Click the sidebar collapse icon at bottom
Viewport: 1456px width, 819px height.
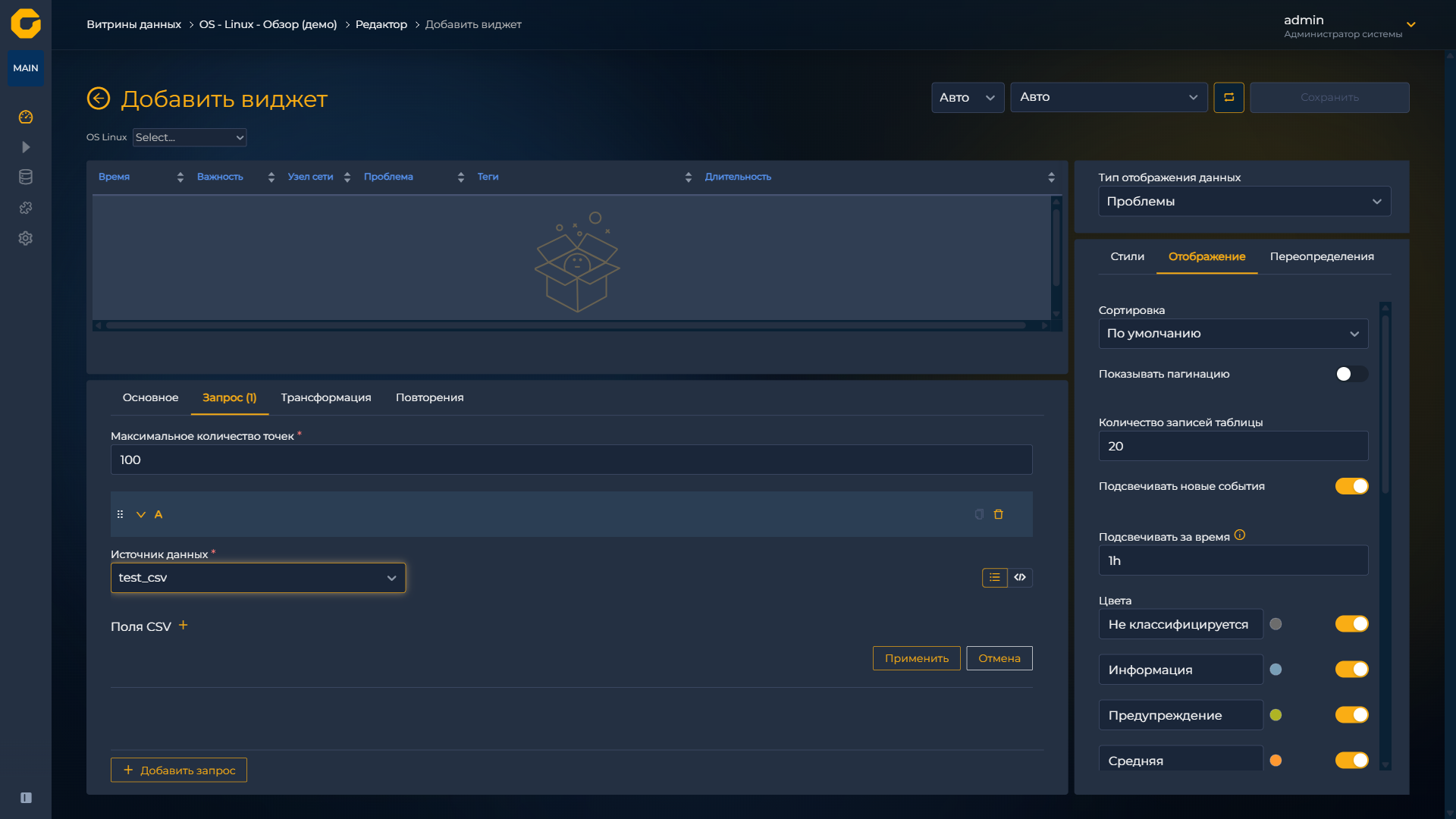tap(26, 798)
